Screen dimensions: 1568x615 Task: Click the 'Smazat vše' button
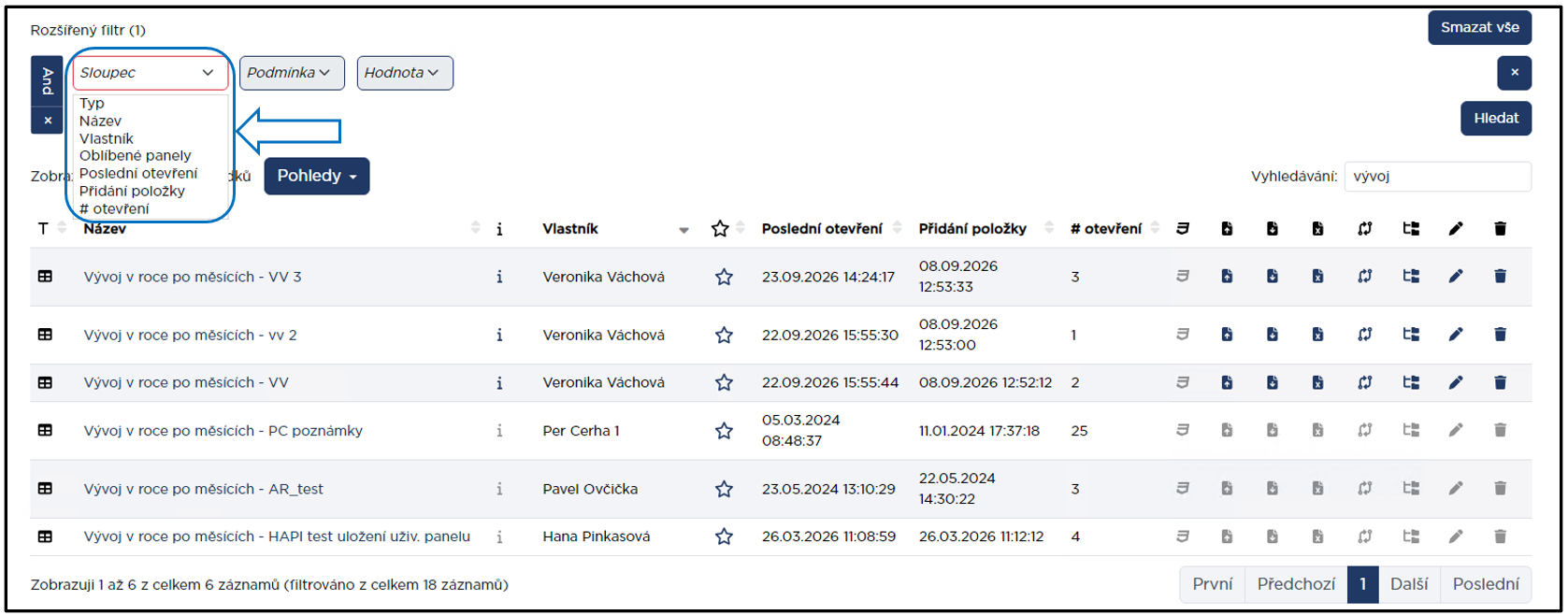(1479, 27)
